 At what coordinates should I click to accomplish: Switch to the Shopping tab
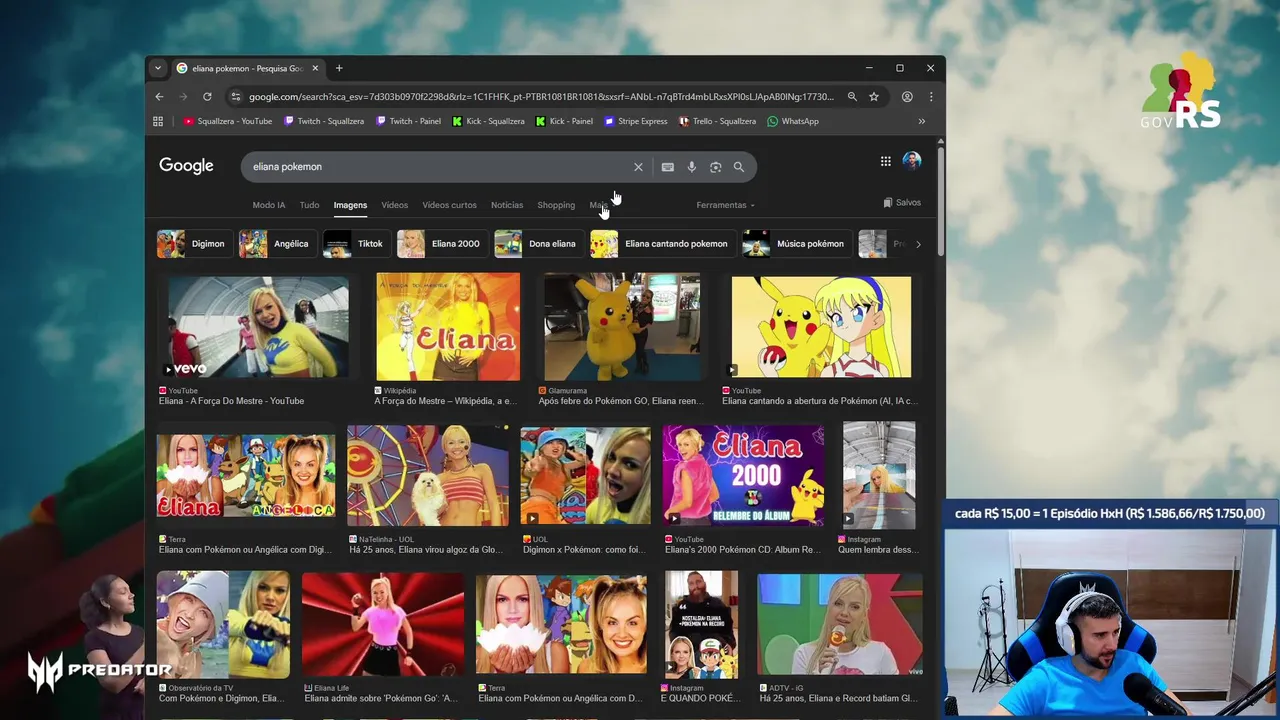(x=556, y=205)
